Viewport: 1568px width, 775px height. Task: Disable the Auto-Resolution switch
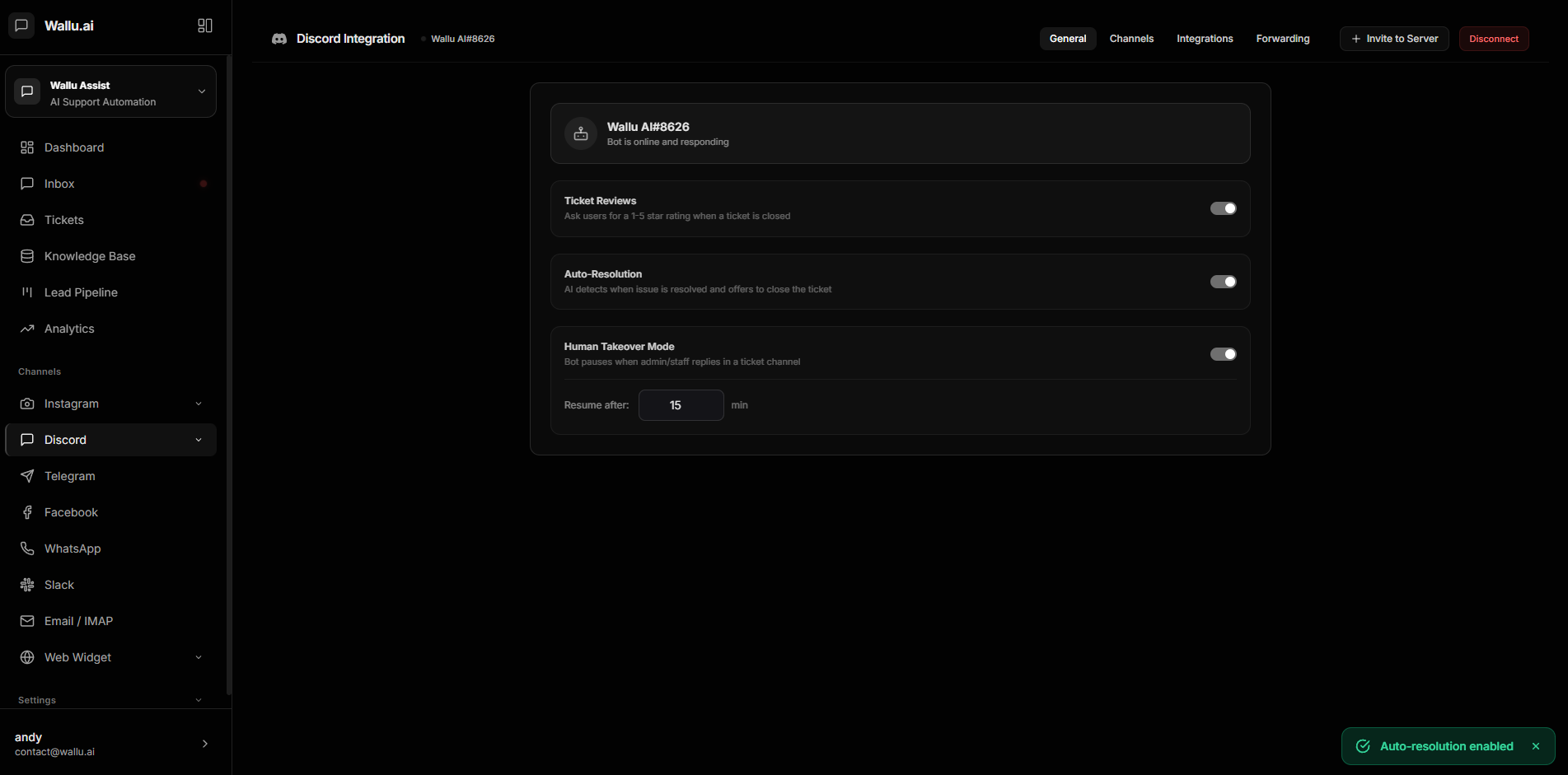(1224, 282)
